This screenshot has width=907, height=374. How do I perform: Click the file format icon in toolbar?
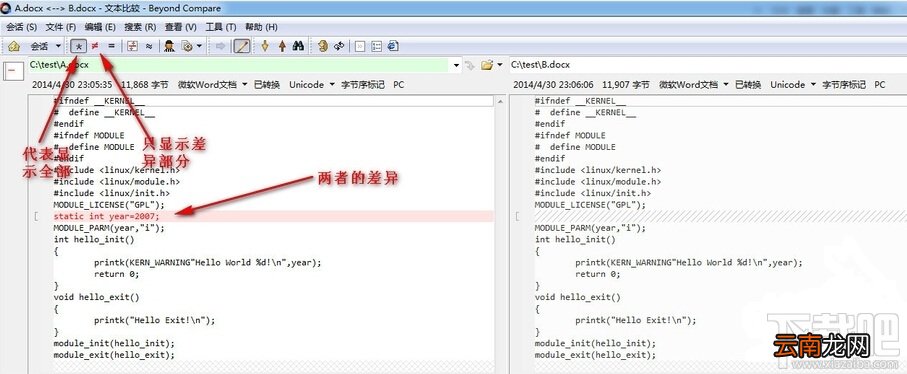coord(187,46)
